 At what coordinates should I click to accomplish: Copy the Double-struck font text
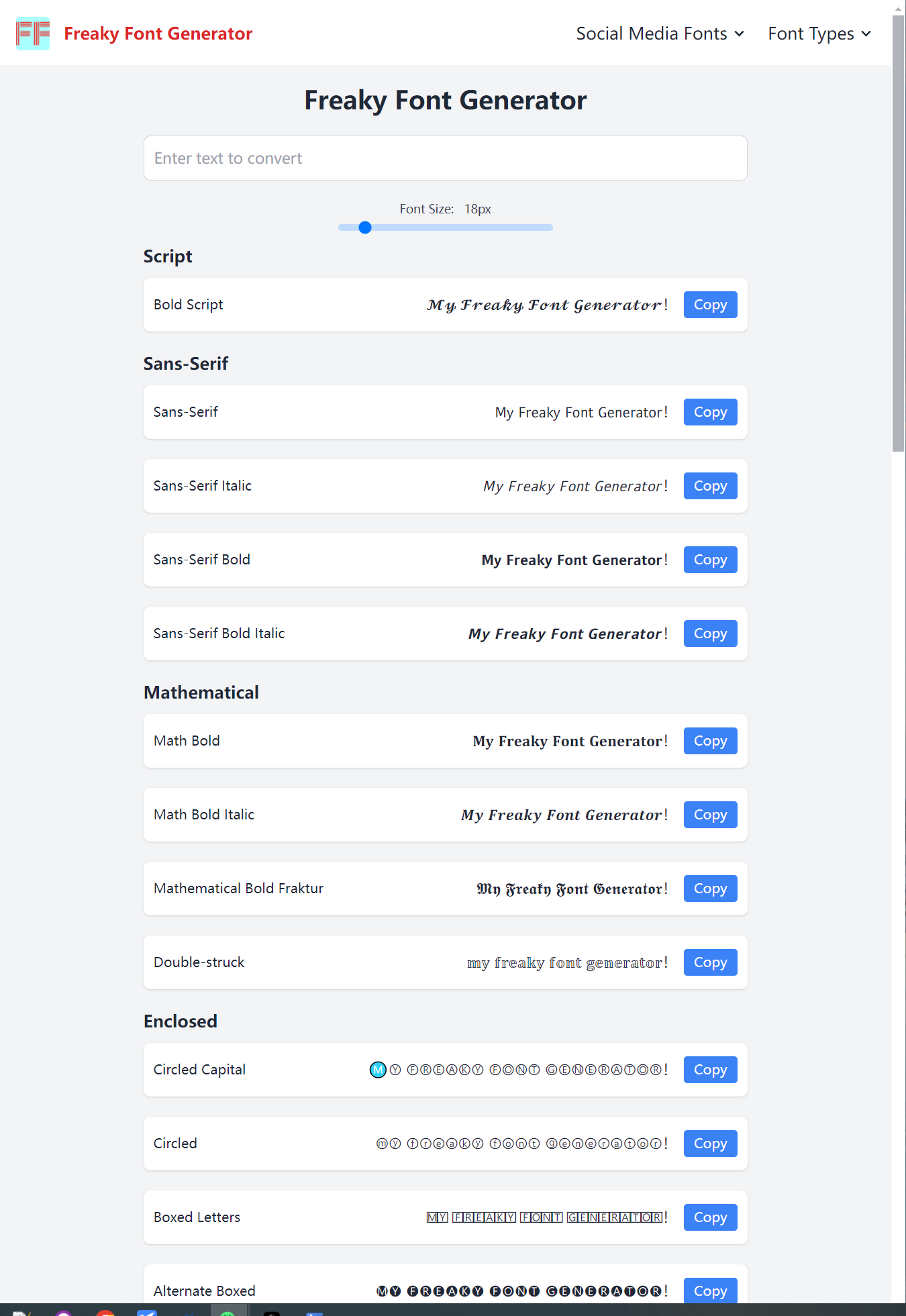pos(710,962)
